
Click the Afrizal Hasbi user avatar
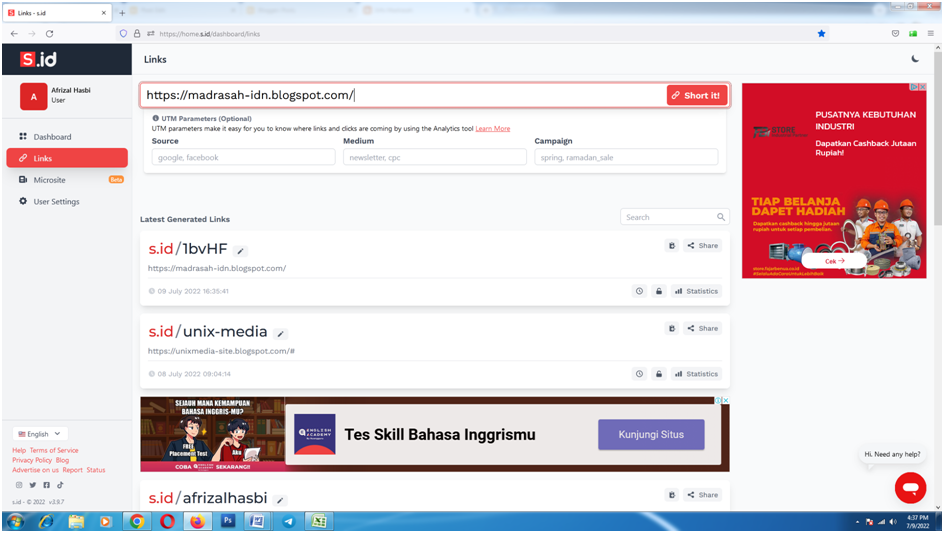pos(34,96)
